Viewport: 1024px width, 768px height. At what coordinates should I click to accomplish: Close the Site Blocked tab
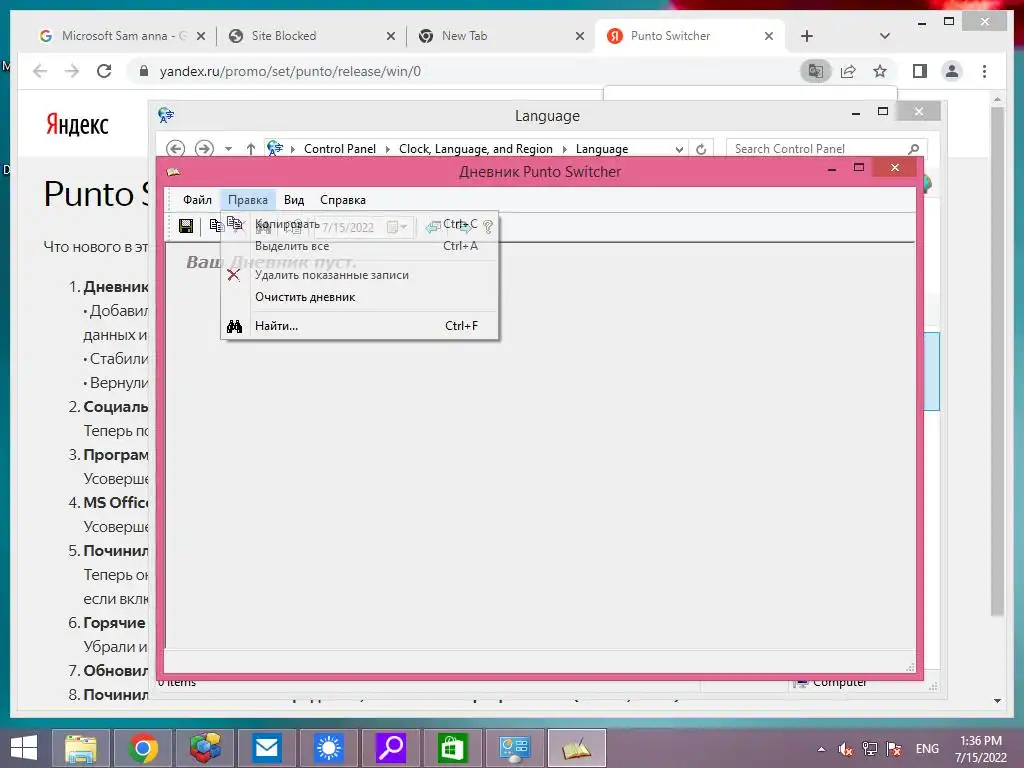391,36
